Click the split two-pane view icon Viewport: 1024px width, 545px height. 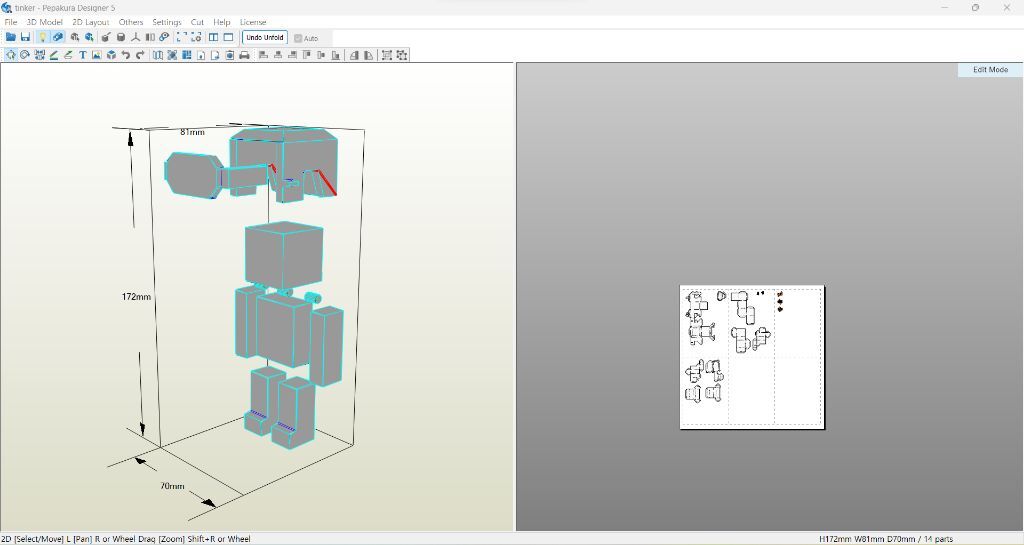point(213,37)
